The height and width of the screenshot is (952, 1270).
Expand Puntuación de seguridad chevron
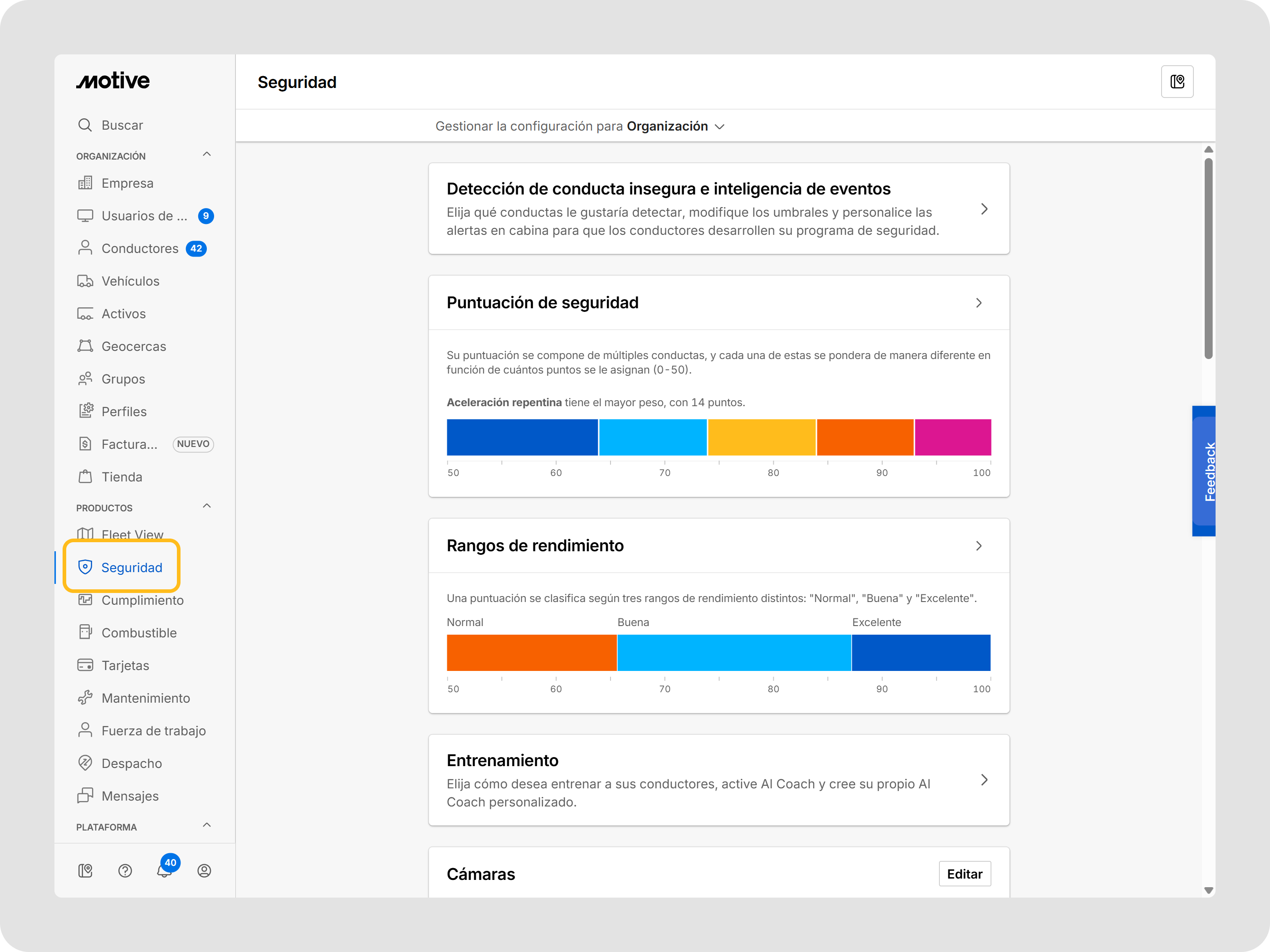click(x=979, y=303)
